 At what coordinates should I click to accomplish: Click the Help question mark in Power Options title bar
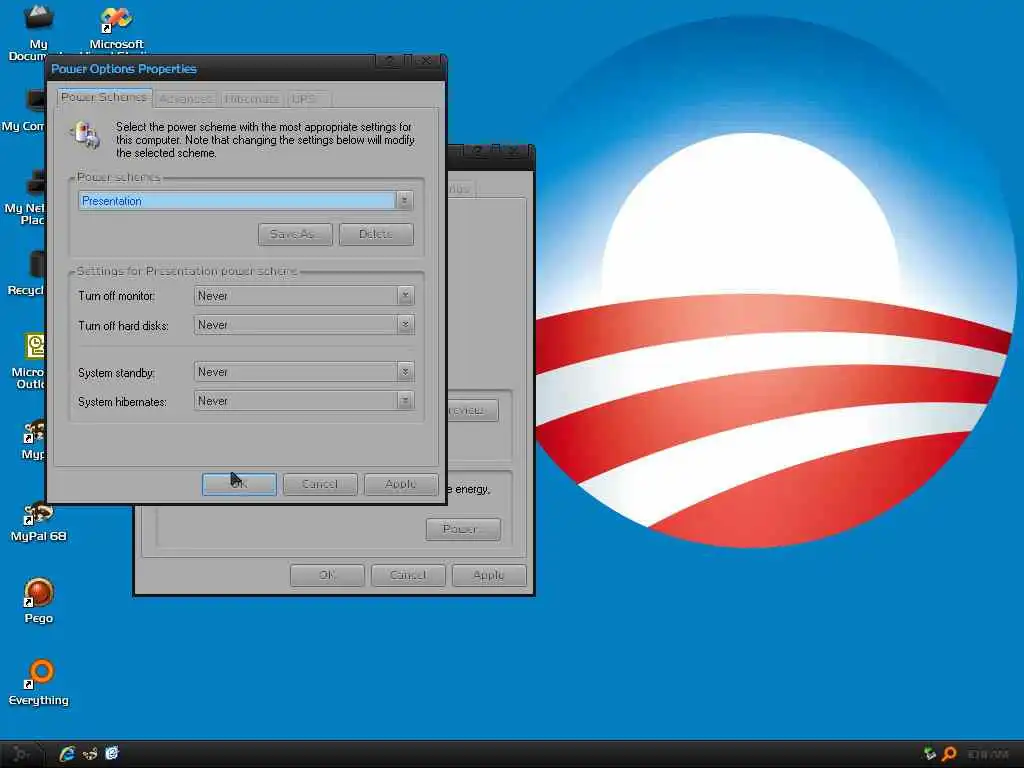tap(390, 61)
